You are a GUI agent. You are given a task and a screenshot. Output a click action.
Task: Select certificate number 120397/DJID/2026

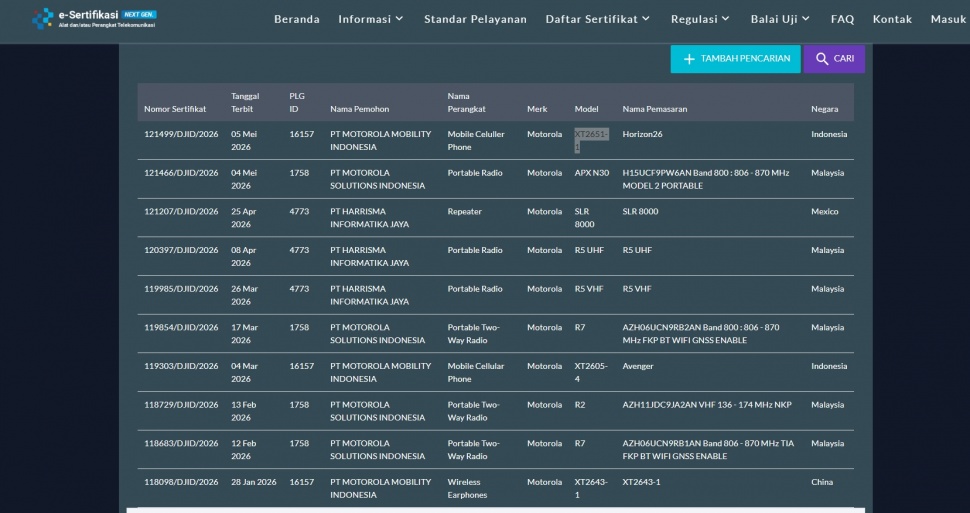pyautogui.click(x=181, y=251)
